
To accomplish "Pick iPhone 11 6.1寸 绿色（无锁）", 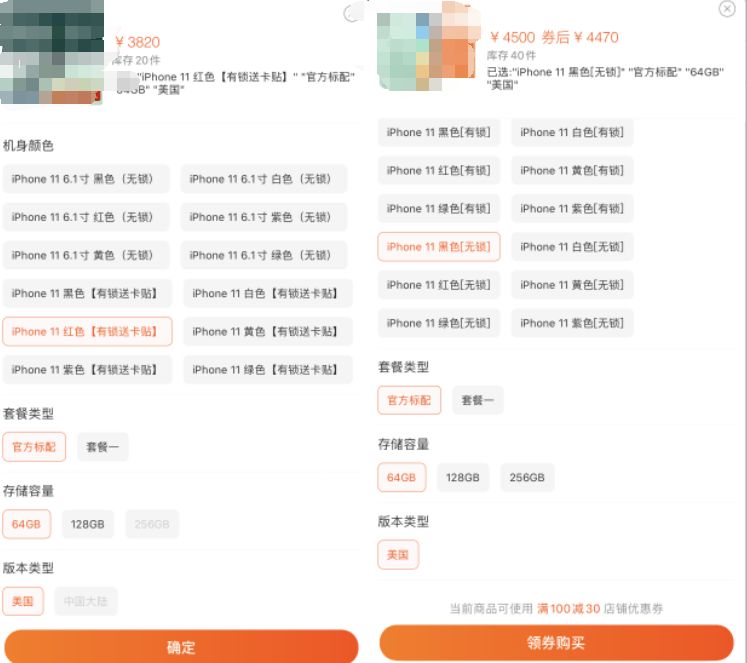I will [264, 255].
